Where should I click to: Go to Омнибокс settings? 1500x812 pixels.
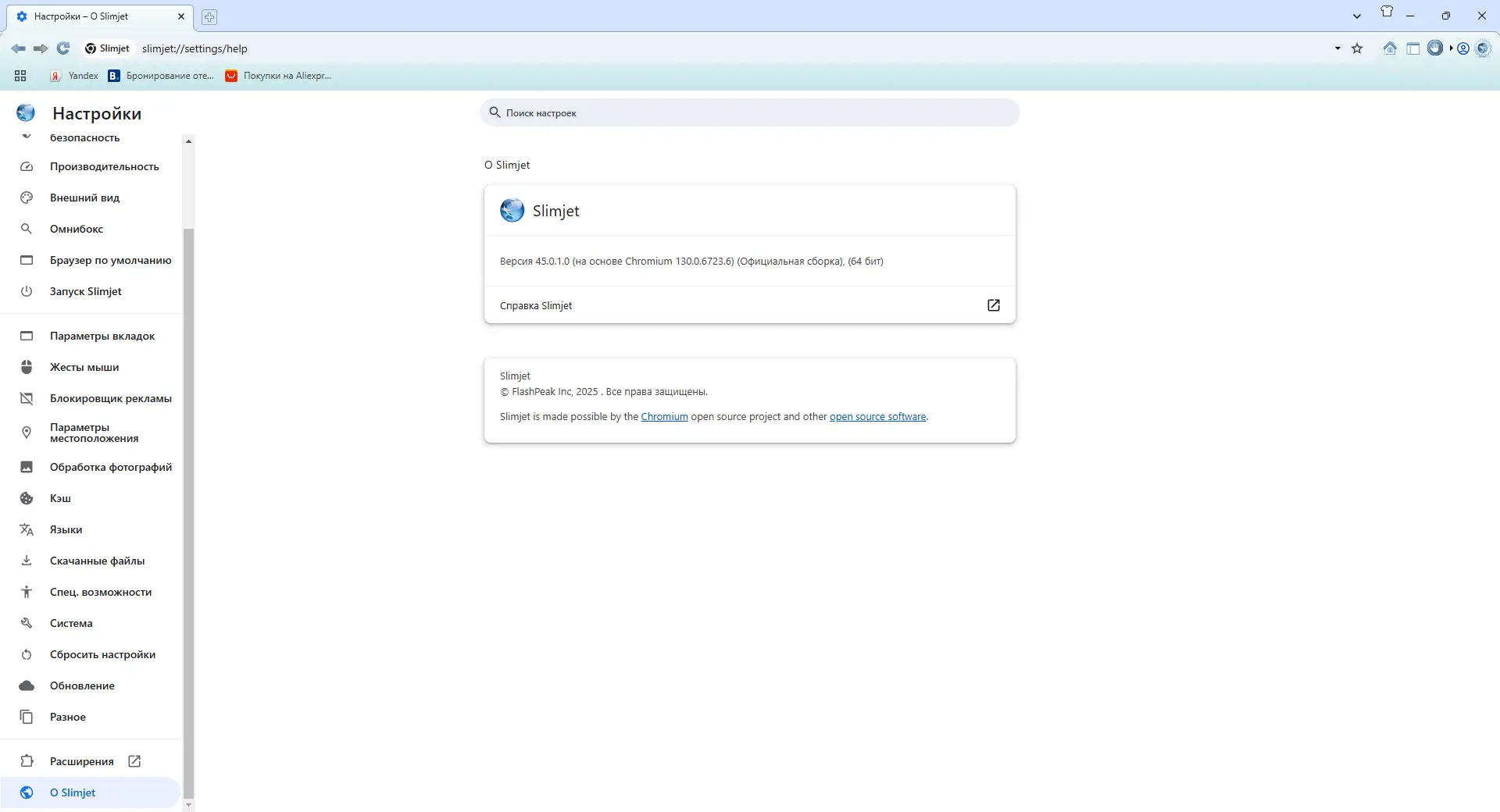click(91, 229)
